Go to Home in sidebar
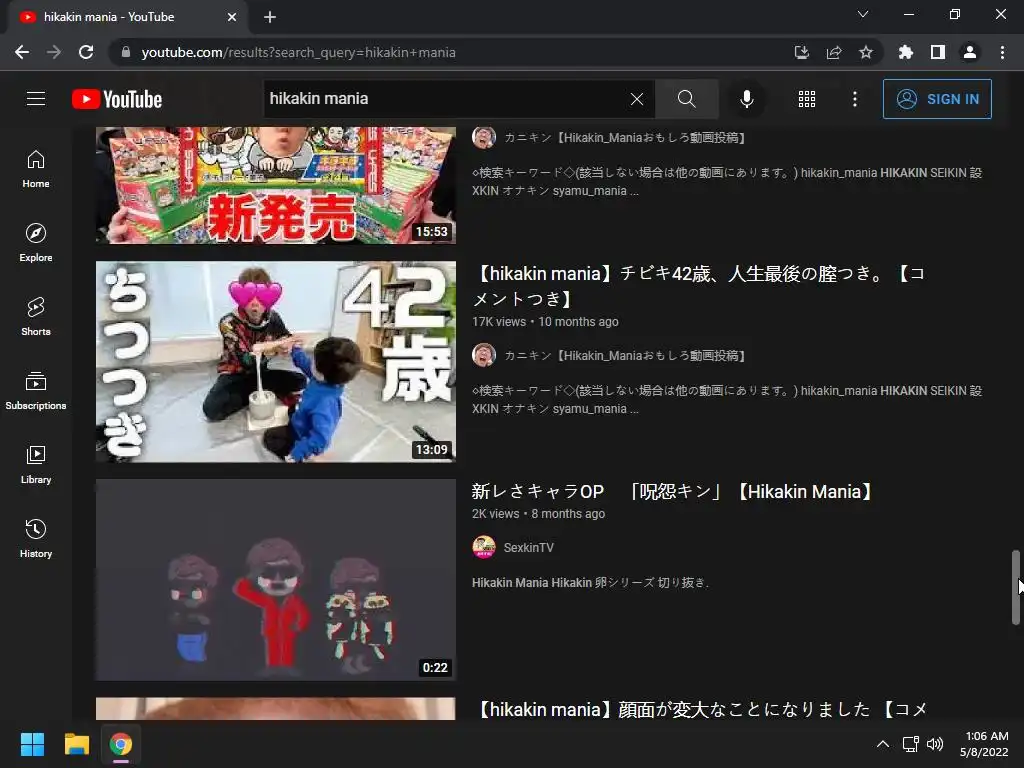Image resolution: width=1024 pixels, height=768 pixels. click(x=36, y=168)
